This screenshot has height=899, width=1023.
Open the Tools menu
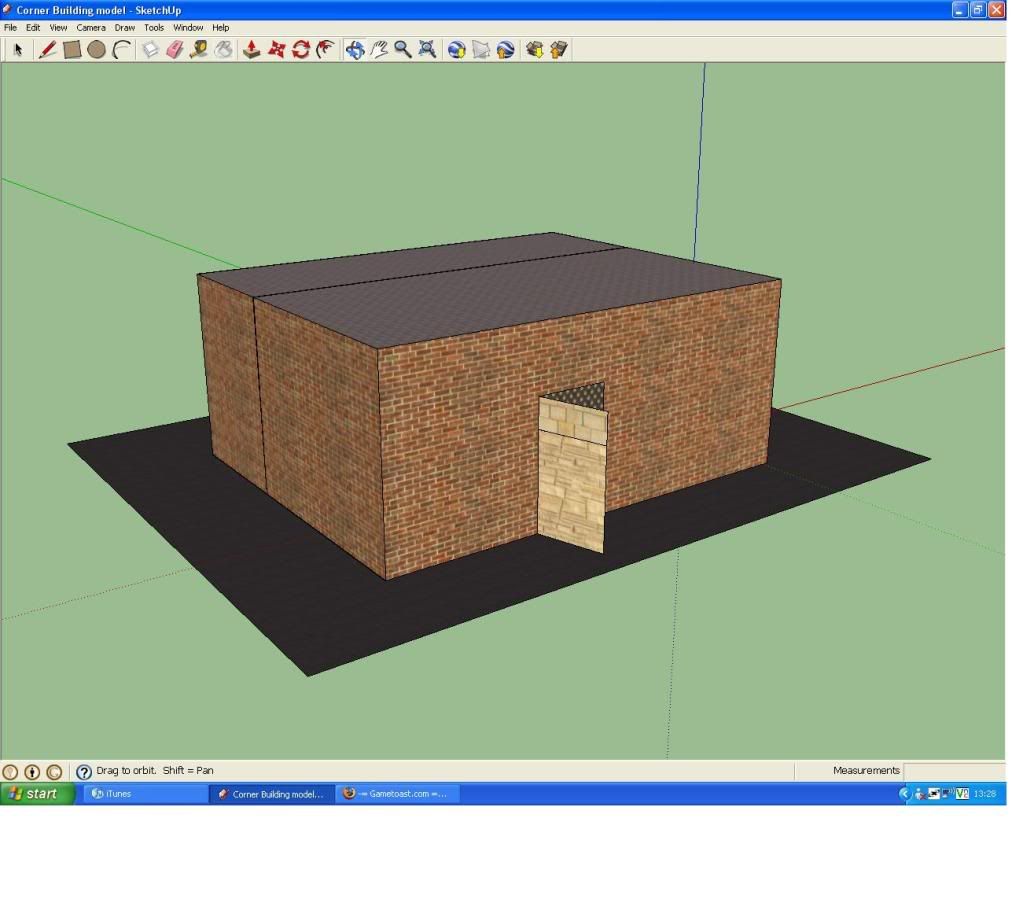pos(154,27)
